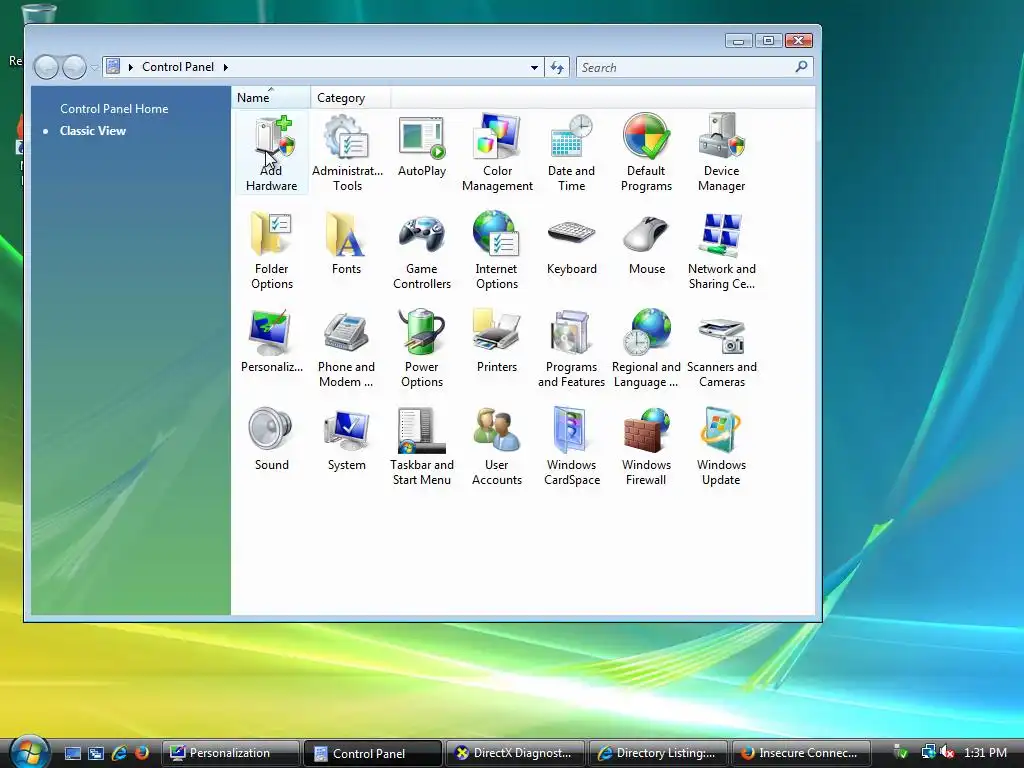Launch Internet Explorer from Quick Launch
This screenshot has width=1024, height=768.
[x=119, y=754]
